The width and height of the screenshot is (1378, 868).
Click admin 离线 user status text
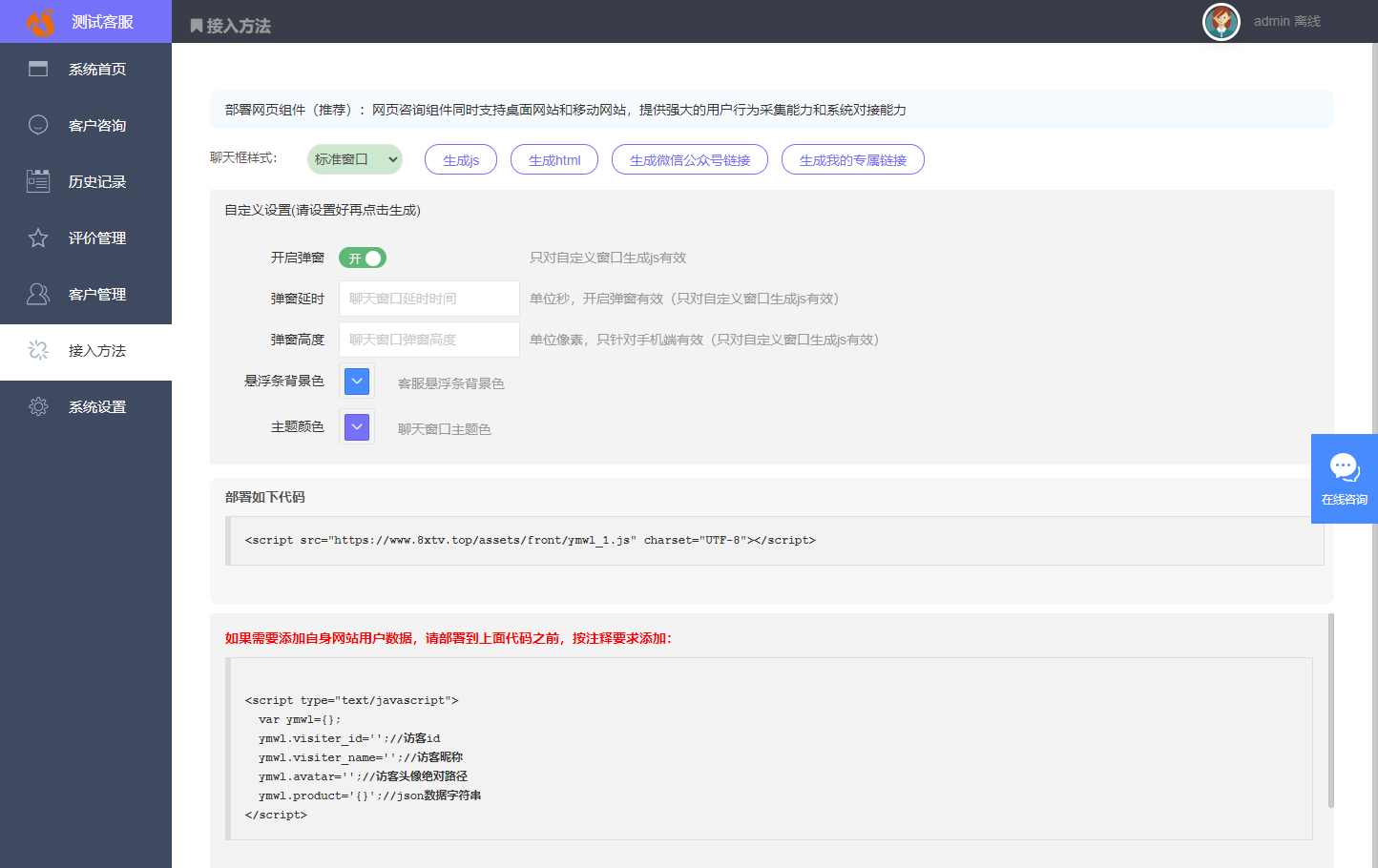click(1287, 21)
